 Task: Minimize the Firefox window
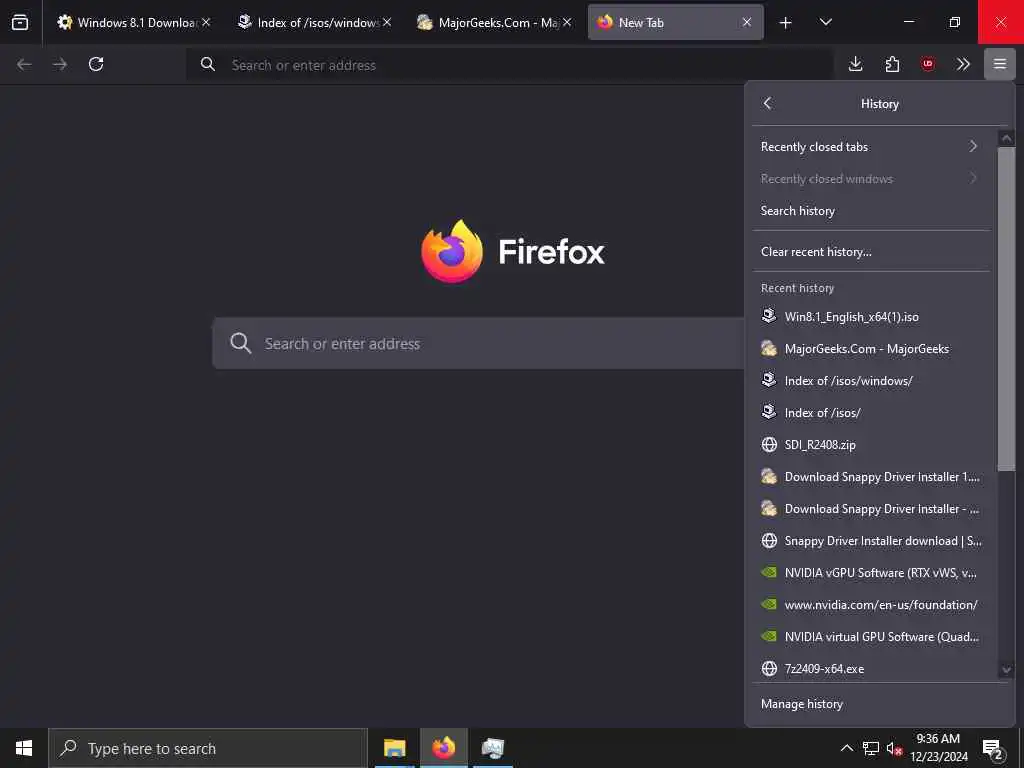[908, 22]
